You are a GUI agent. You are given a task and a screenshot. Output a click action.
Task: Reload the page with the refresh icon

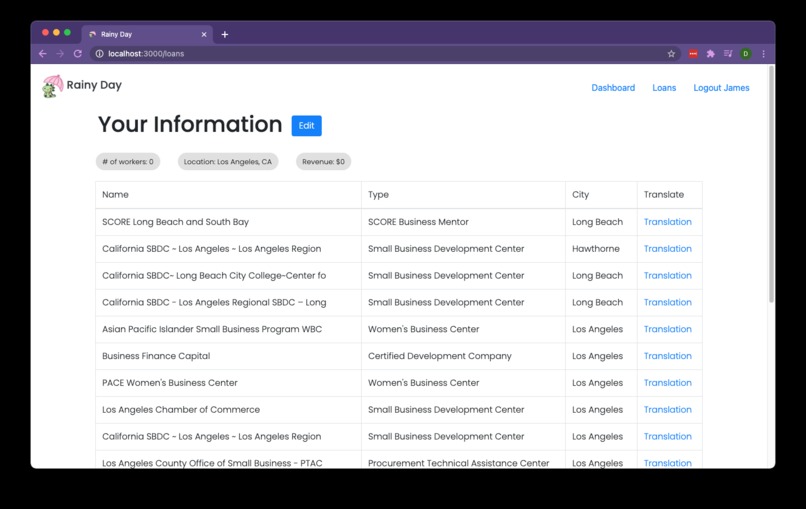(x=78, y=53)
